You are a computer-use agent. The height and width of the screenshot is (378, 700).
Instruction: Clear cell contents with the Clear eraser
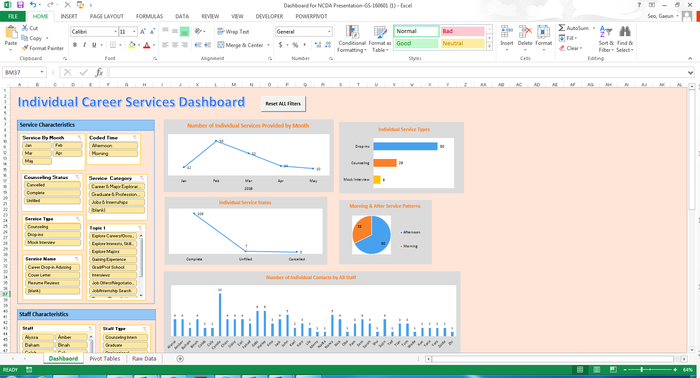[570, 48]
